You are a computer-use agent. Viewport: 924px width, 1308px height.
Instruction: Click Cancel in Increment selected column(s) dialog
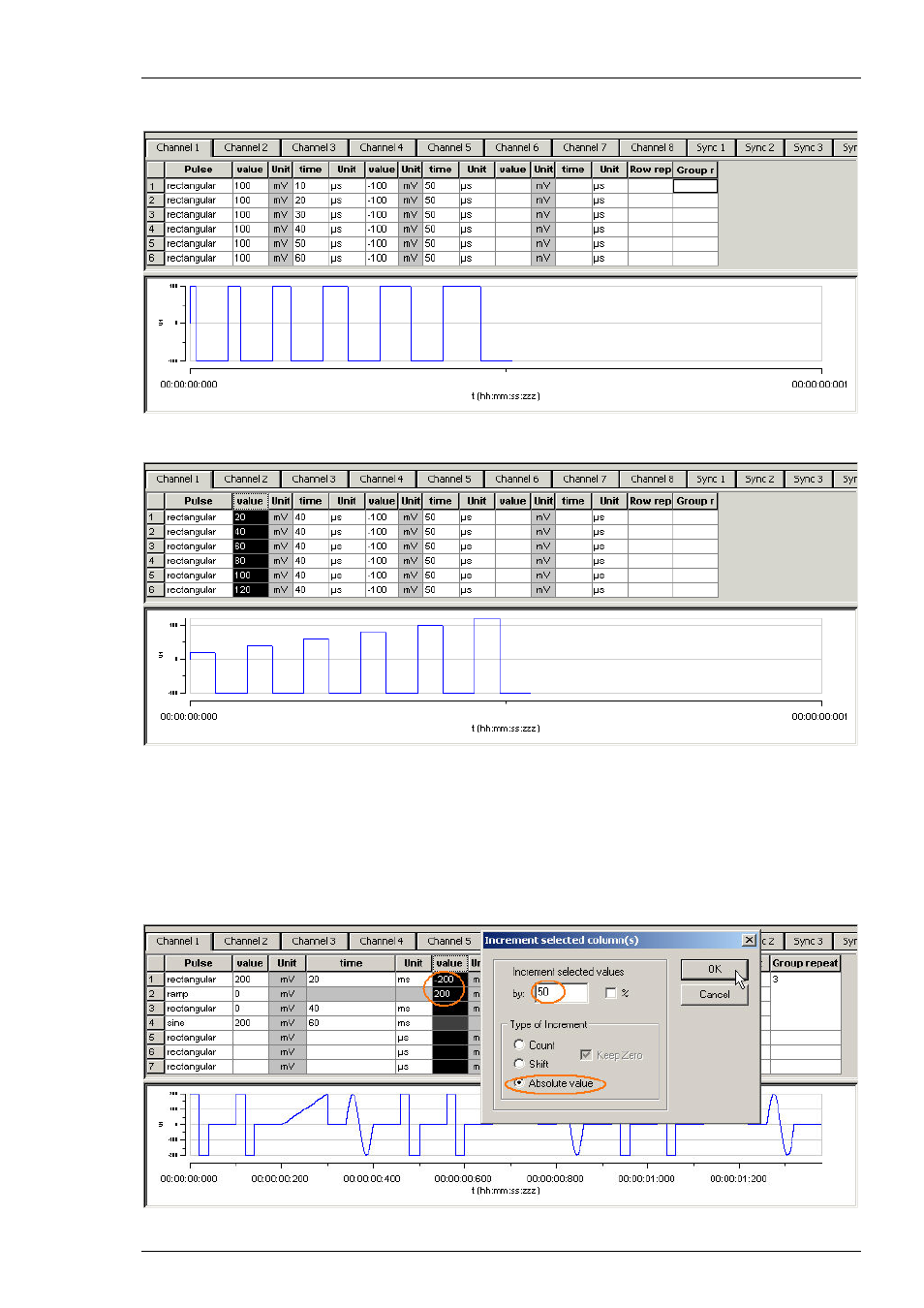(714, 994)
